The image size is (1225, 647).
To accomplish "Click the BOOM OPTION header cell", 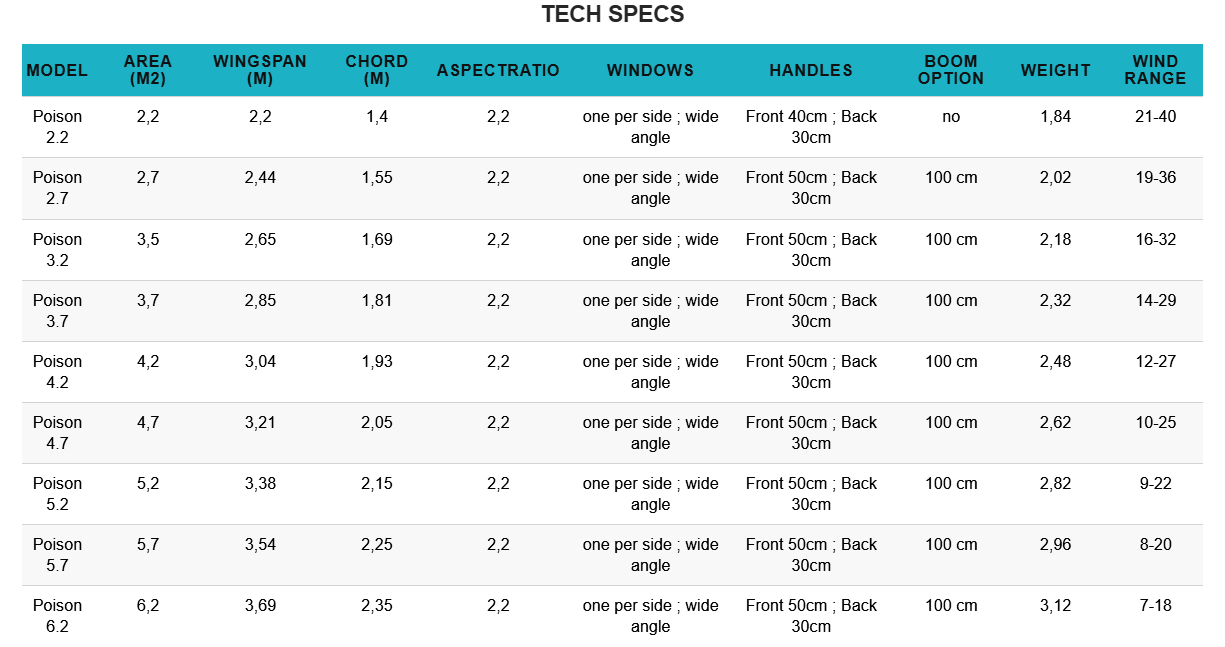I will [951, 70].
